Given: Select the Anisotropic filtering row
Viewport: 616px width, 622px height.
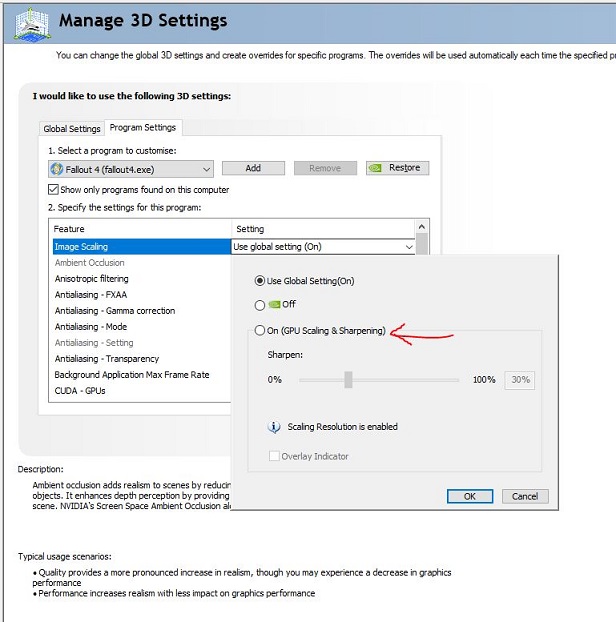Looking at the screenshot, I should (x=142, y=279).
